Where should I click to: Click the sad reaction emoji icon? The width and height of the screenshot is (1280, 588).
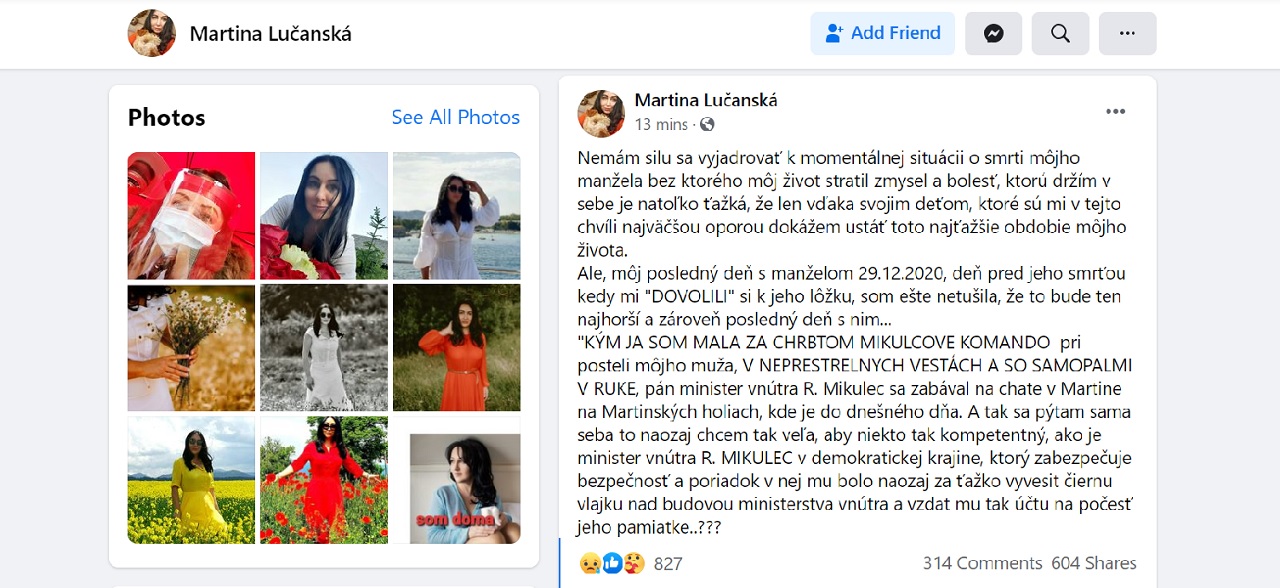click(x=590, y=563)
